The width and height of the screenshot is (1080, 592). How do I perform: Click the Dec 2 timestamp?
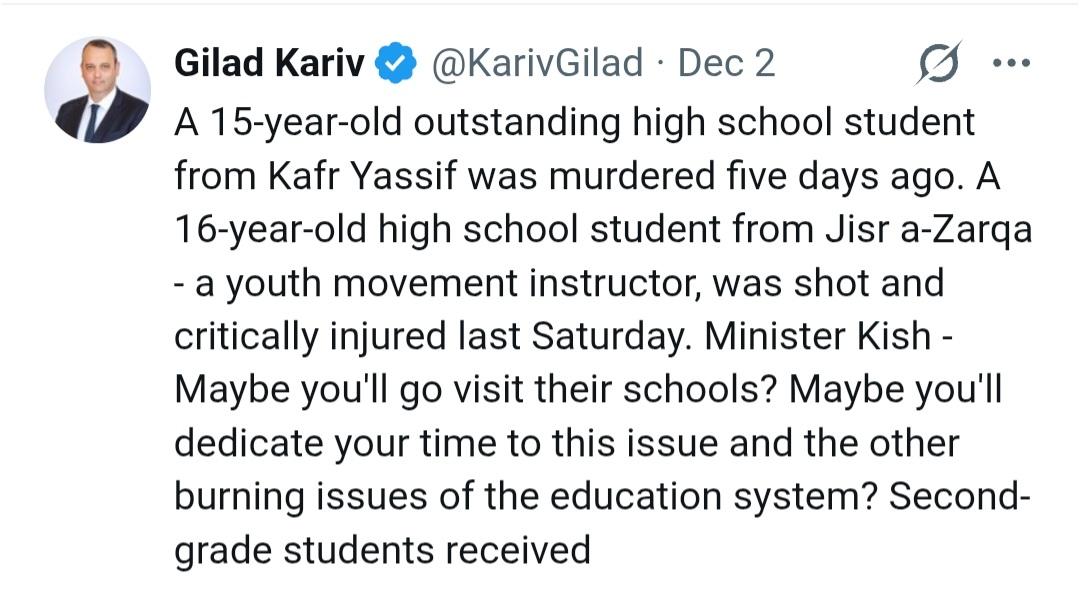(x=727, y=64)
